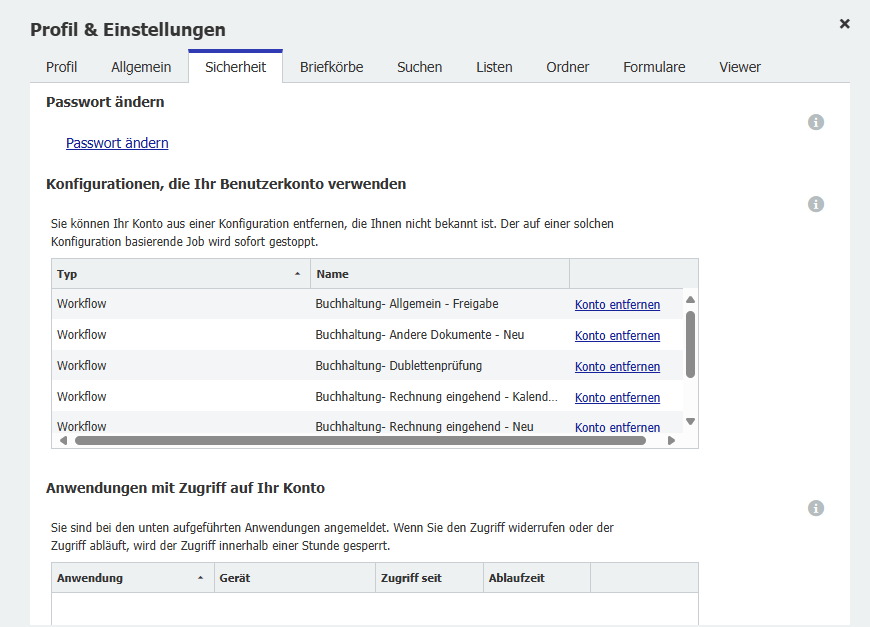Close the Profil & Einstellungen dialog
Screen dimensions: 870x627
pyautogui.click(x=844, y=23)
